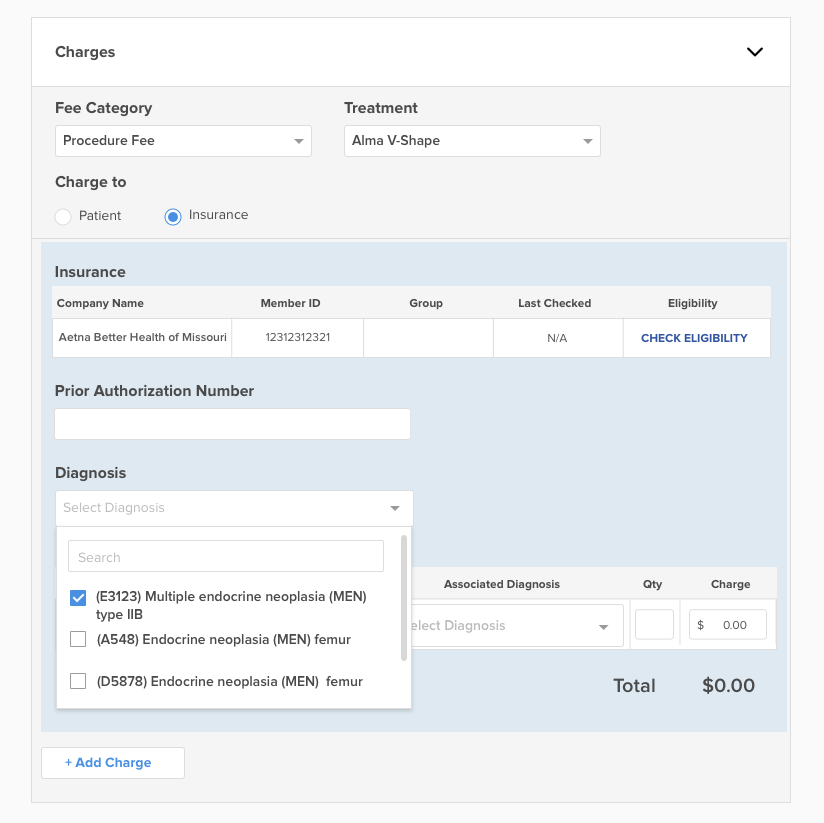Click the Total $0.00 amount

coord(728,685)
